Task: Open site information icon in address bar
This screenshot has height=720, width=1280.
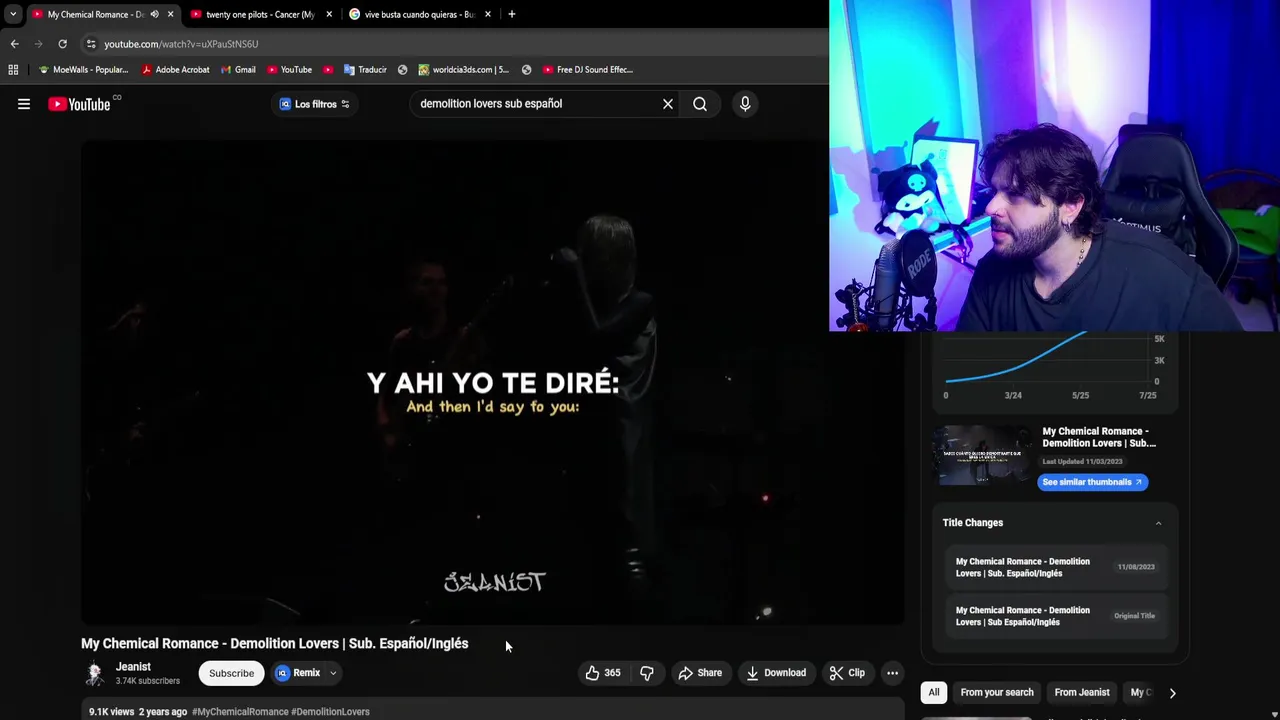Action: pyautogui.click(x=91, y=44)
